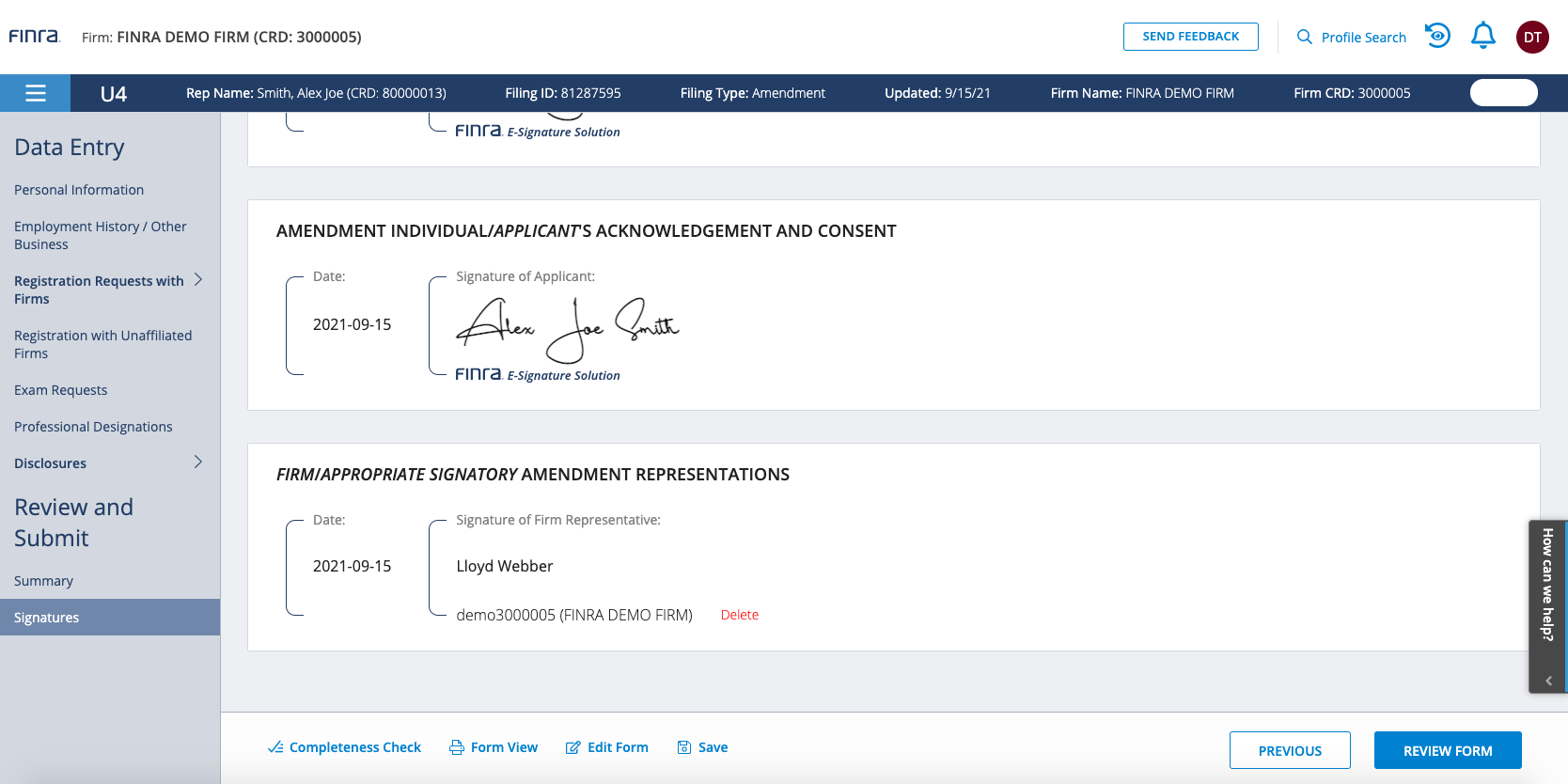Open Form View for printing
Screen dimensions: 1568x784
pos(494,747)
